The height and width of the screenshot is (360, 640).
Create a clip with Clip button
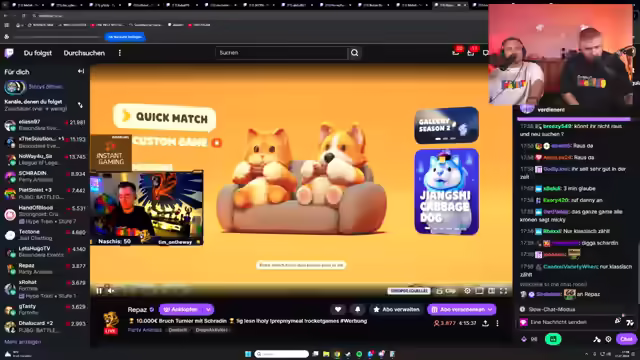(446, 291)
